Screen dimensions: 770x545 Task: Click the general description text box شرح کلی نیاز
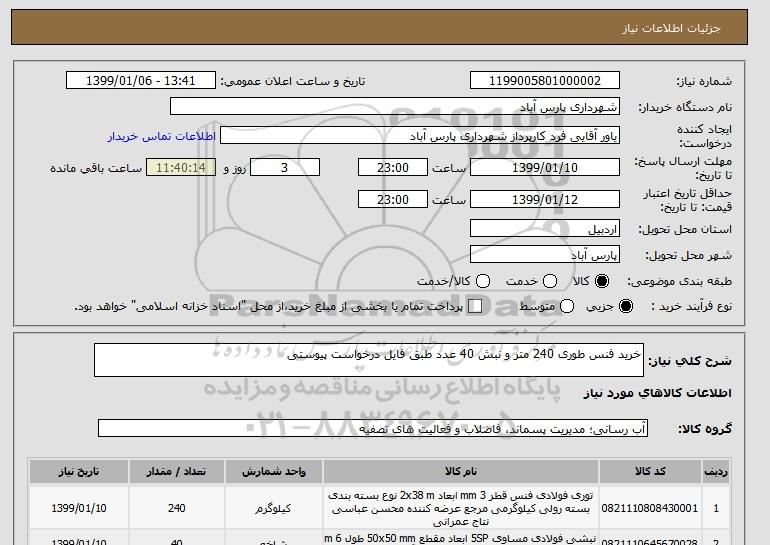(x=369, y=360)
